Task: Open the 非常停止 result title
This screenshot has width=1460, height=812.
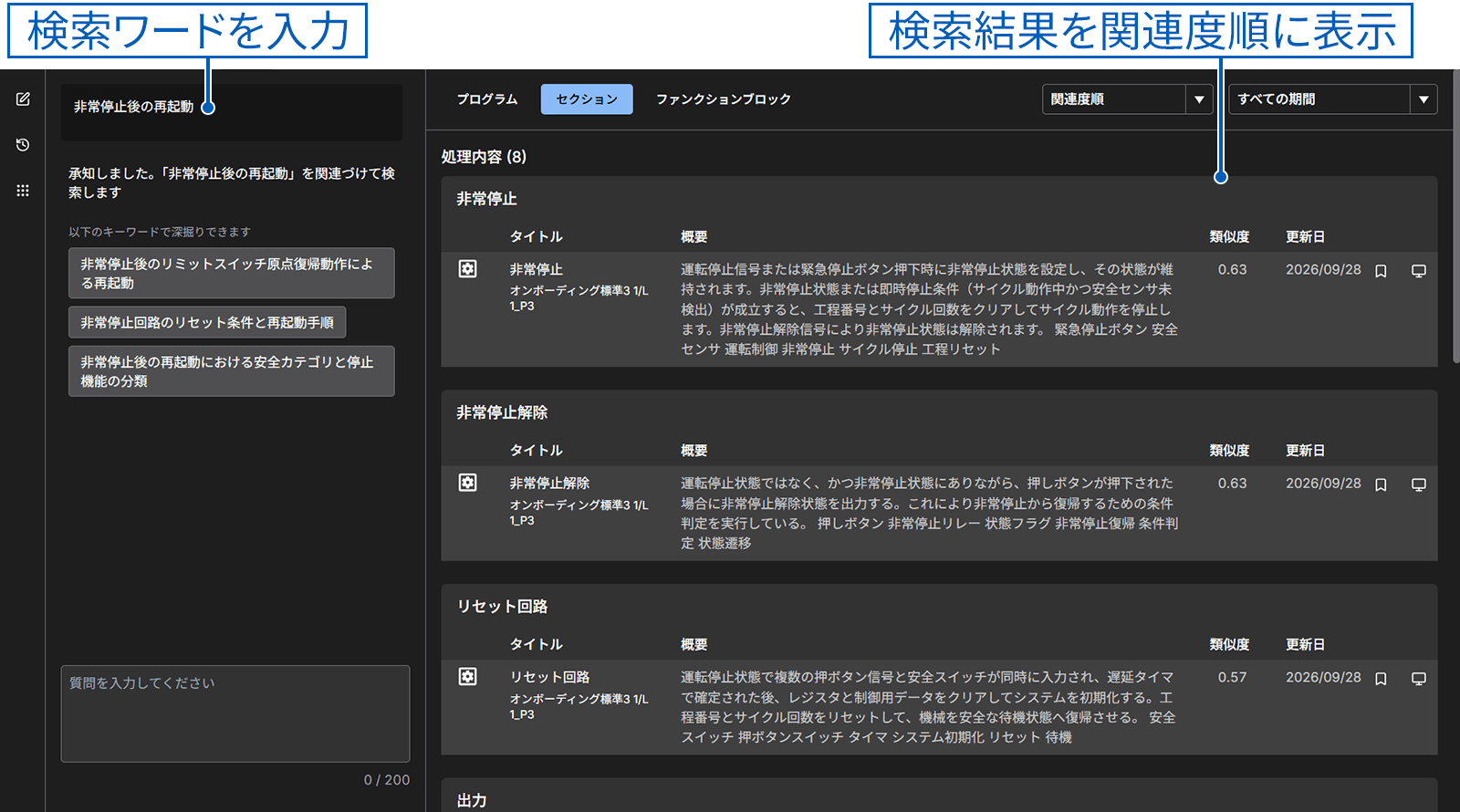Action: (537, 270)
